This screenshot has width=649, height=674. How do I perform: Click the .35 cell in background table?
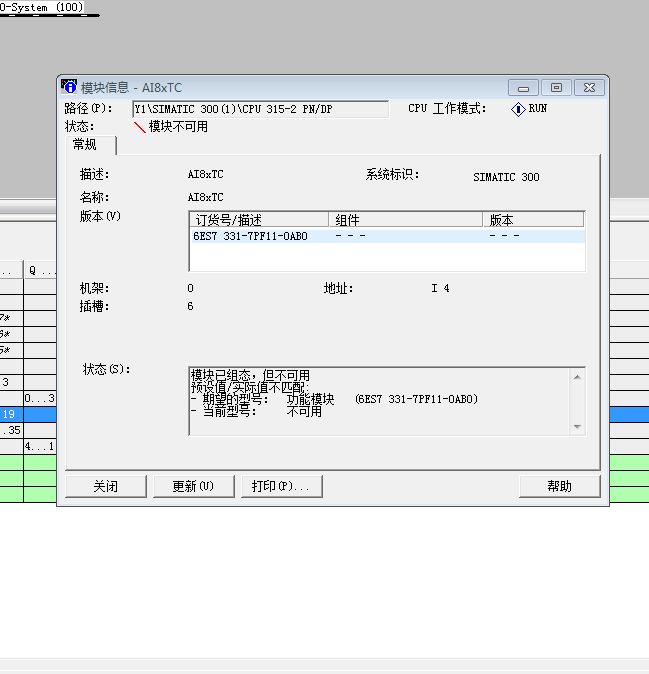pos(12,430)
